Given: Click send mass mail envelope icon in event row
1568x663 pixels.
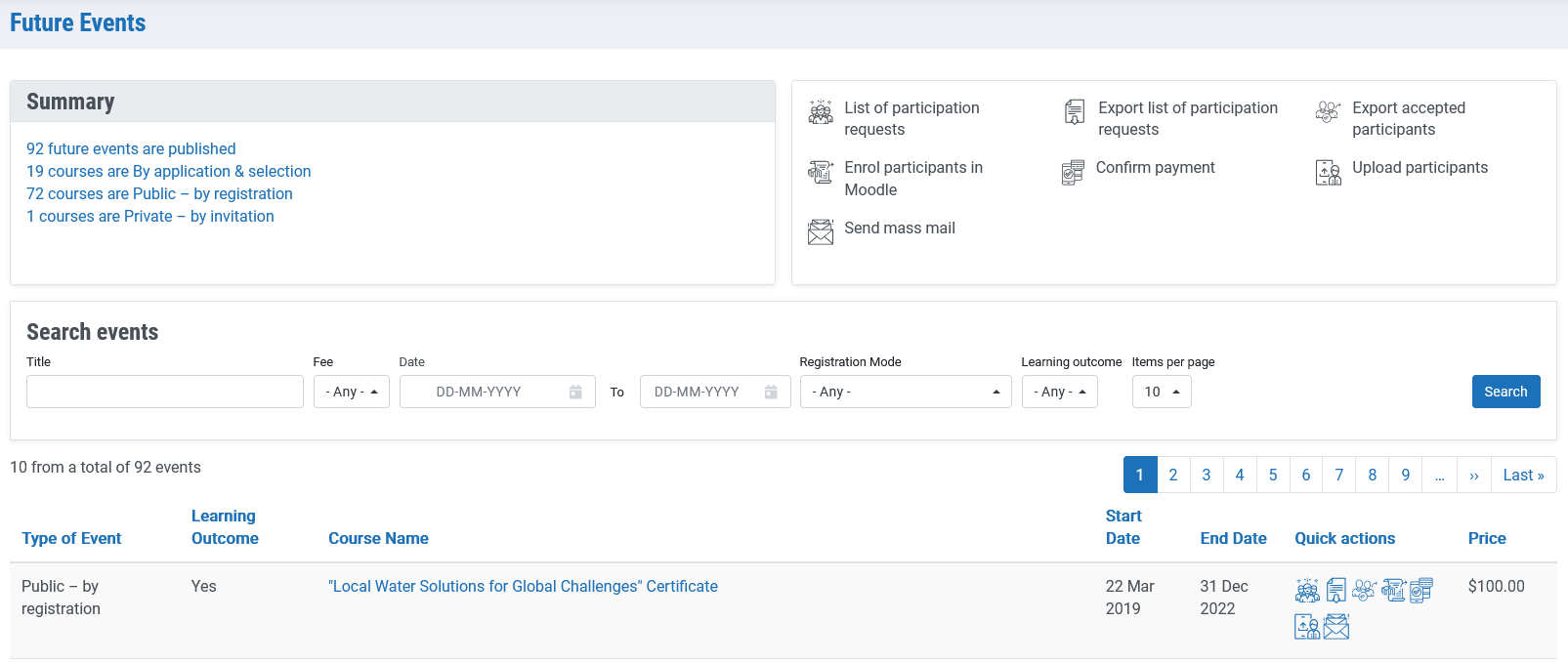Looking at the screenshot, I should 1336,626.
